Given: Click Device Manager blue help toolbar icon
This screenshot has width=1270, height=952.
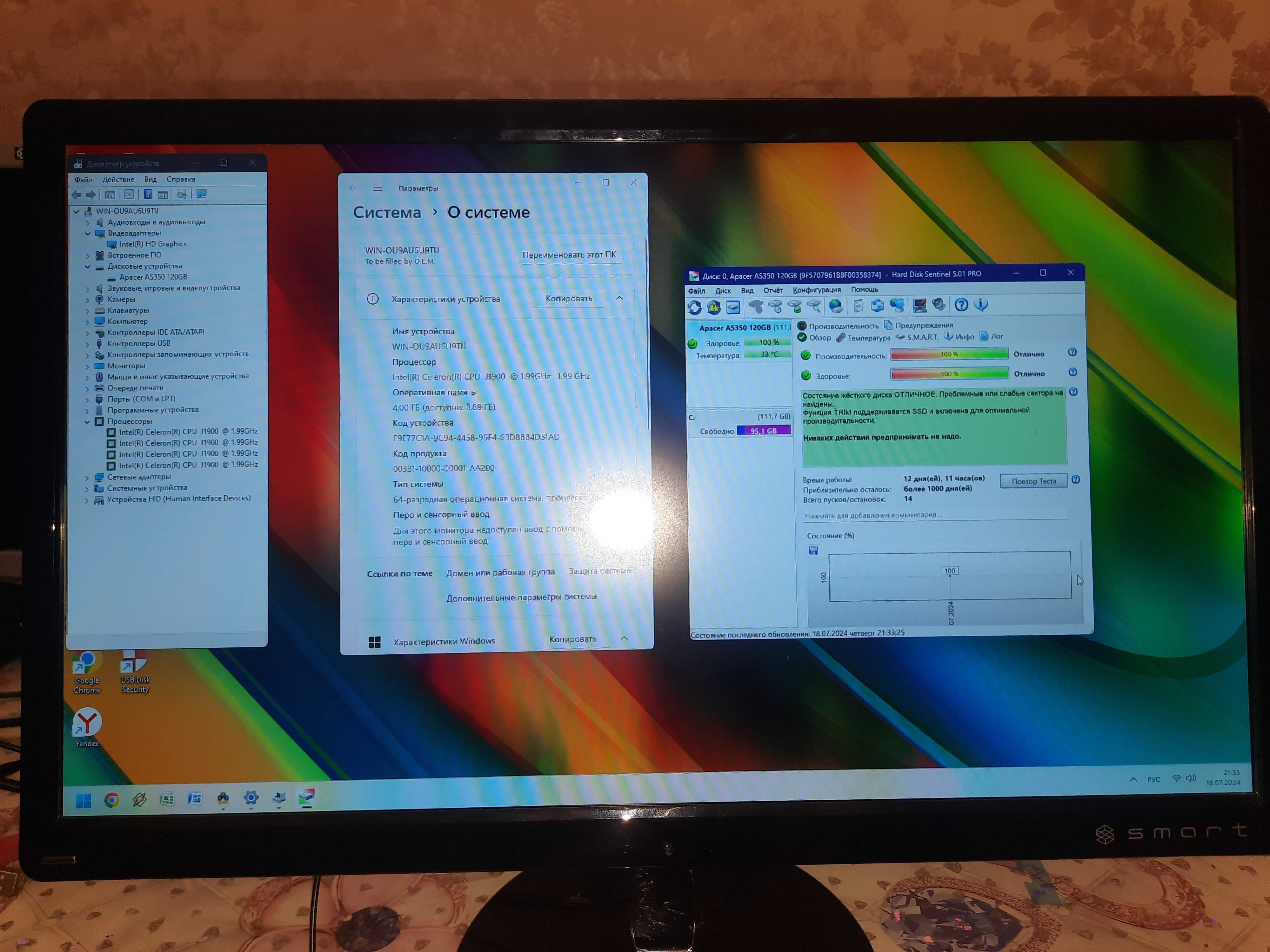Looking at the screenshot, I should tap(148, 194).
